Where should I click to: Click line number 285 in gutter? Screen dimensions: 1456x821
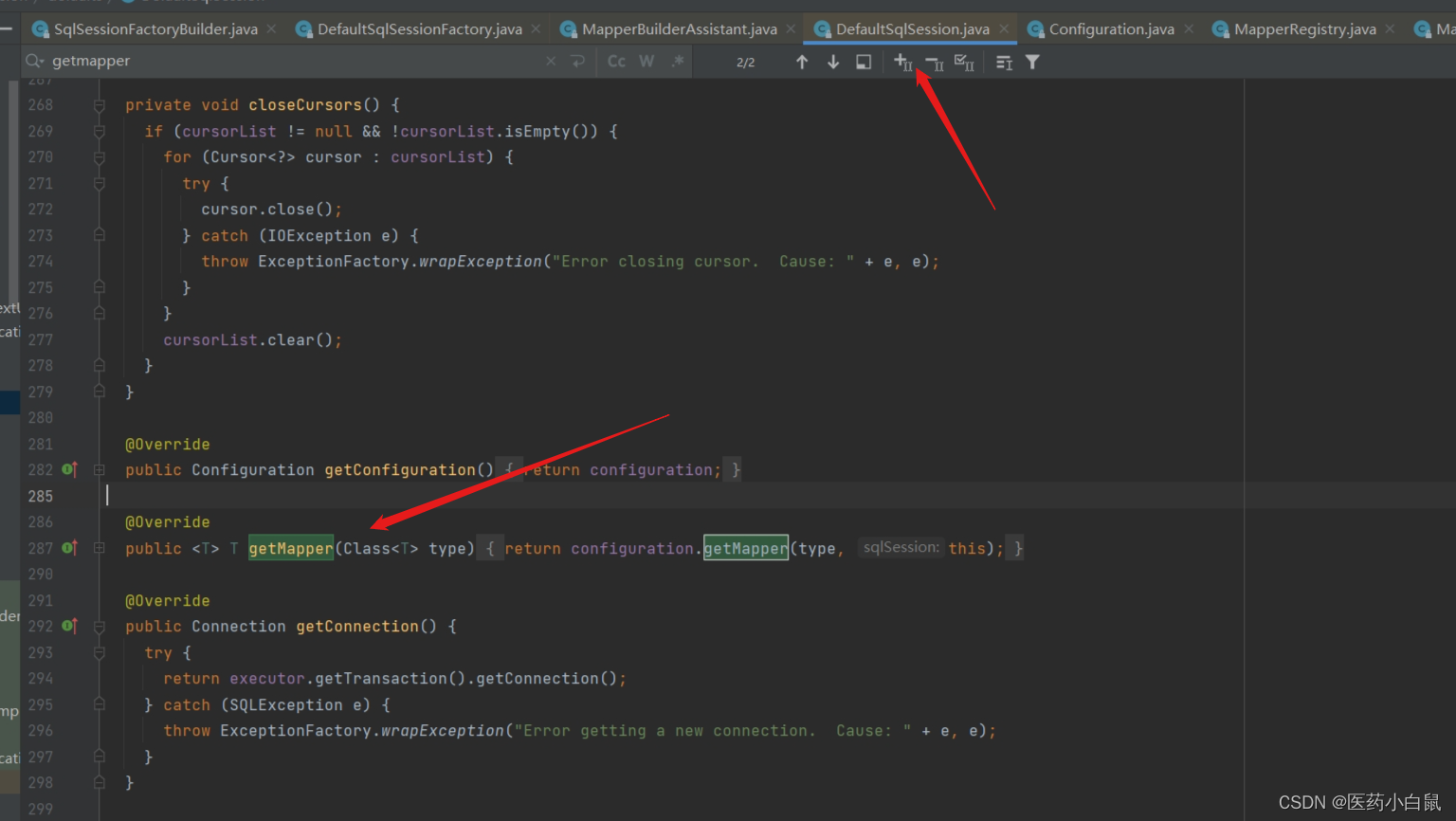[x=41, y=496]
